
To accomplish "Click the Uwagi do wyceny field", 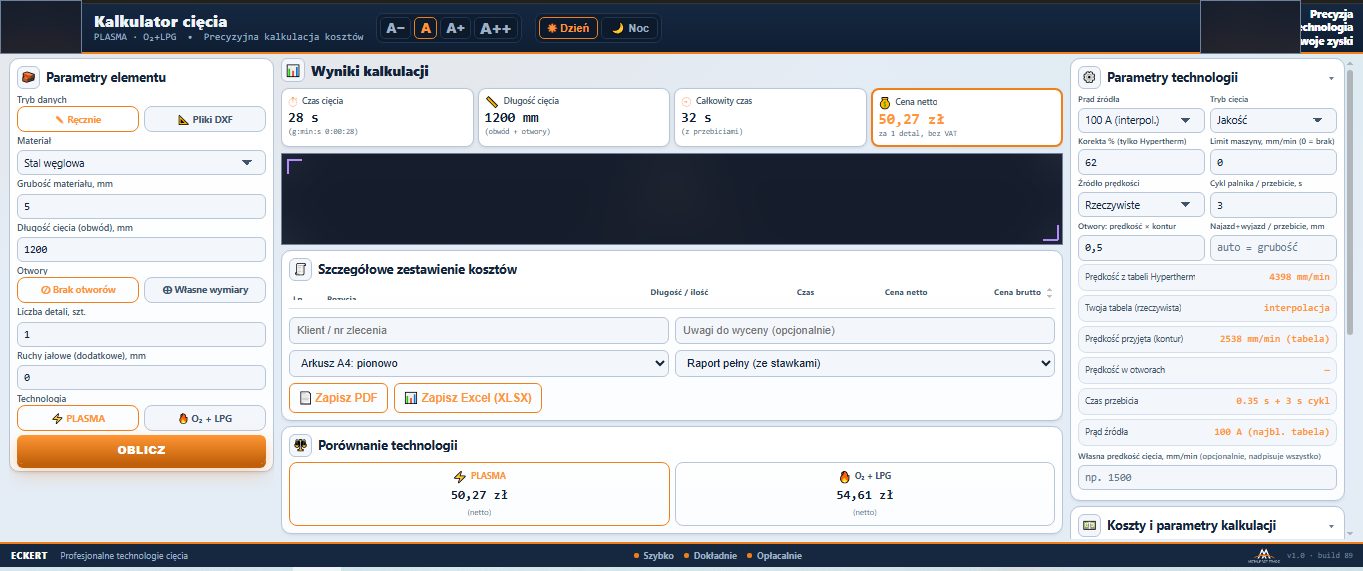I will coord(865,330).
